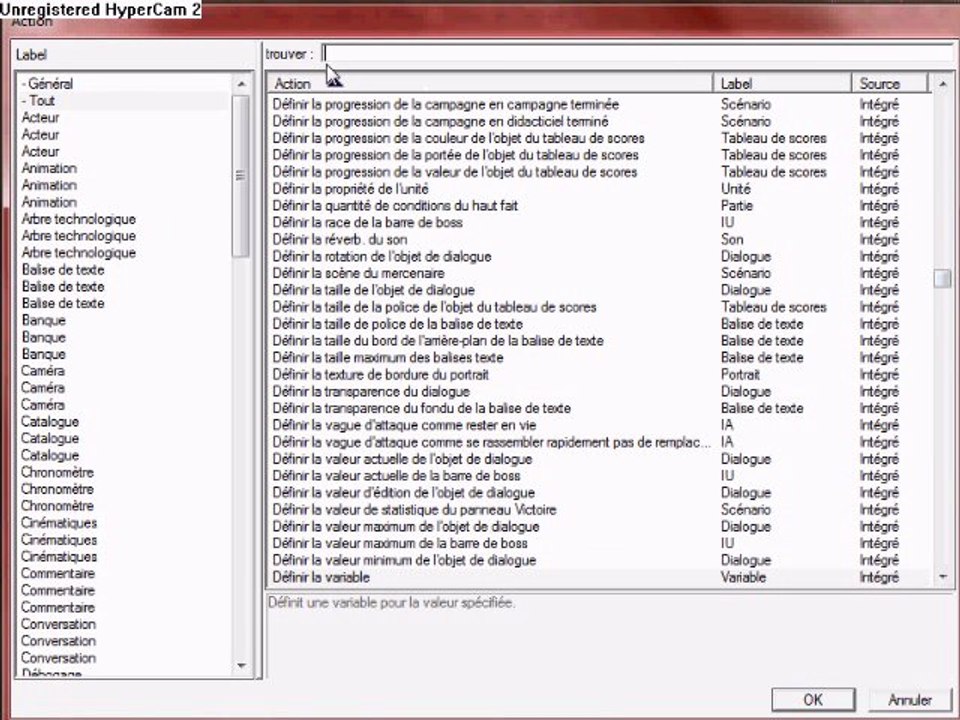Click label list scrollbar thumb
Screen dimensions: 960x720
pyautogui.click(x=241, y=176)
